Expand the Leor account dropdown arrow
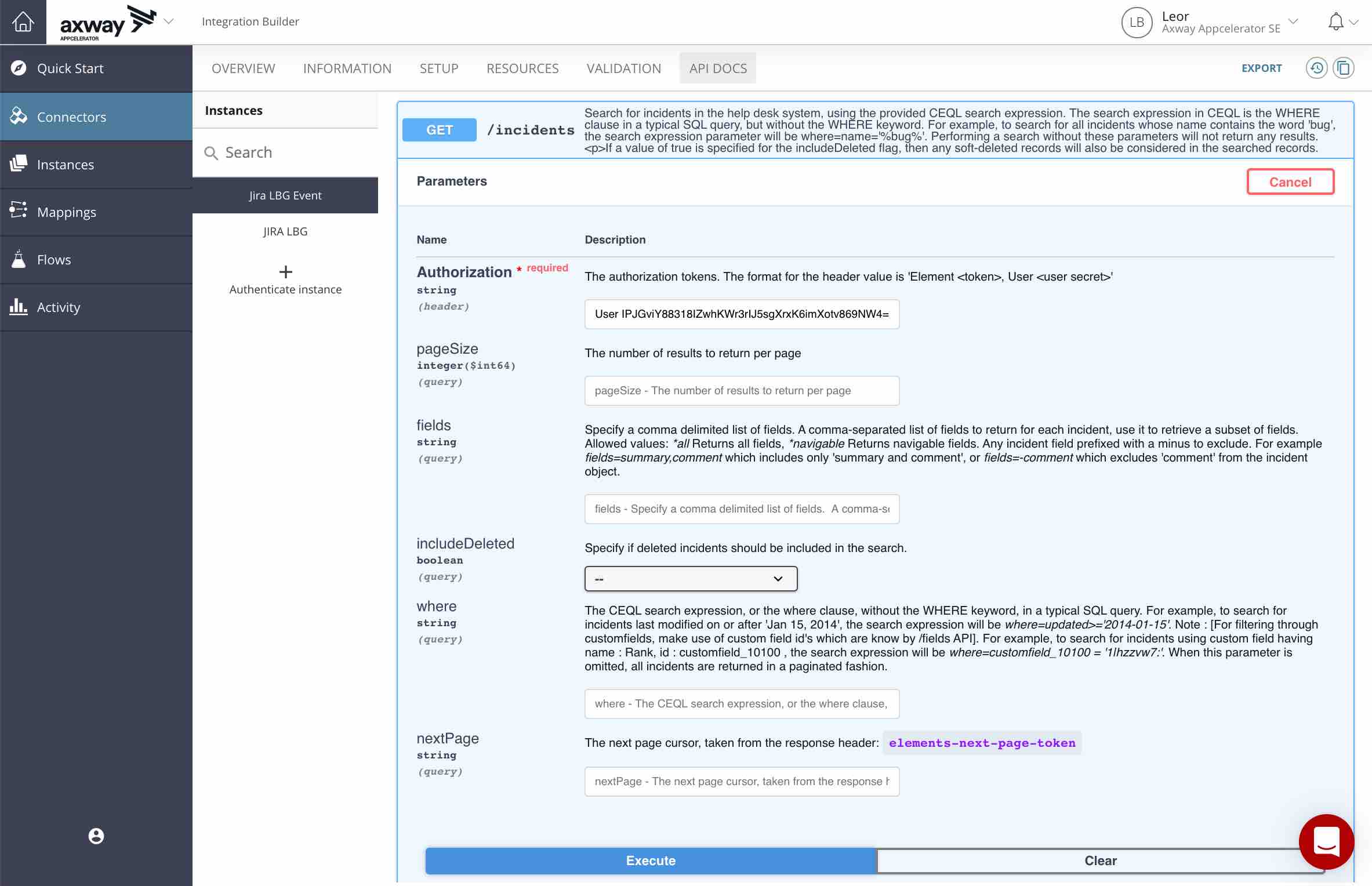Screen dimensions: 1372x886 [1293, 21]
